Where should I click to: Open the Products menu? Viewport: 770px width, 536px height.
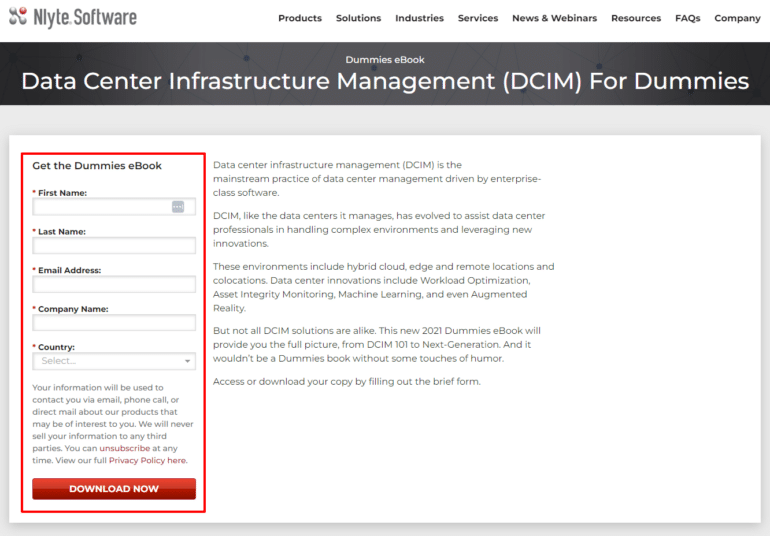(x=300, y=18)
